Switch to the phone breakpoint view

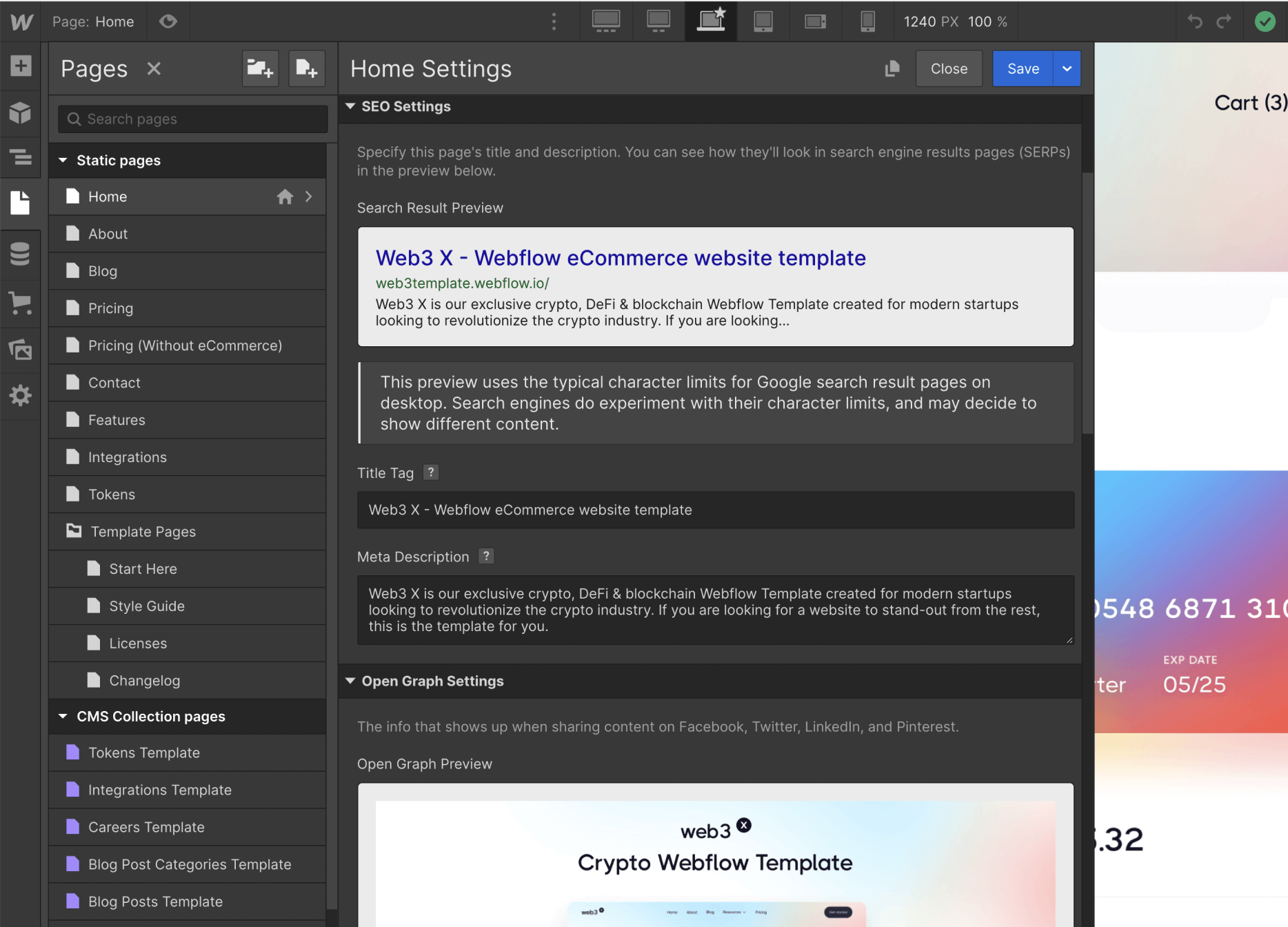coord(867,21)
